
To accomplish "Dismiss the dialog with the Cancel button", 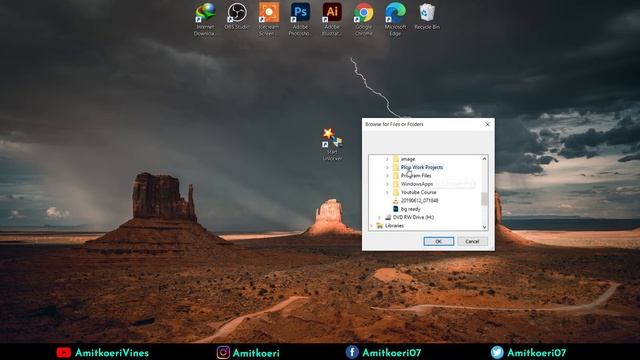I will click(x=472, y=241).
